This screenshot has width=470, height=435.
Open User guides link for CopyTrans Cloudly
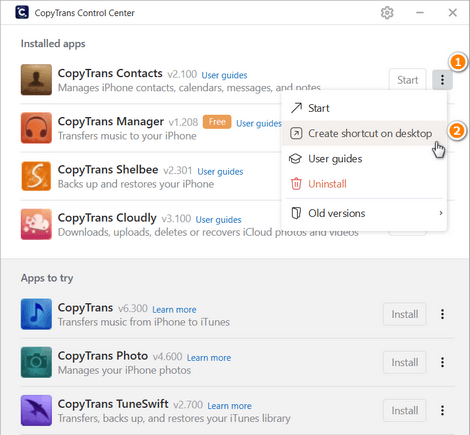tap(218, 220)
